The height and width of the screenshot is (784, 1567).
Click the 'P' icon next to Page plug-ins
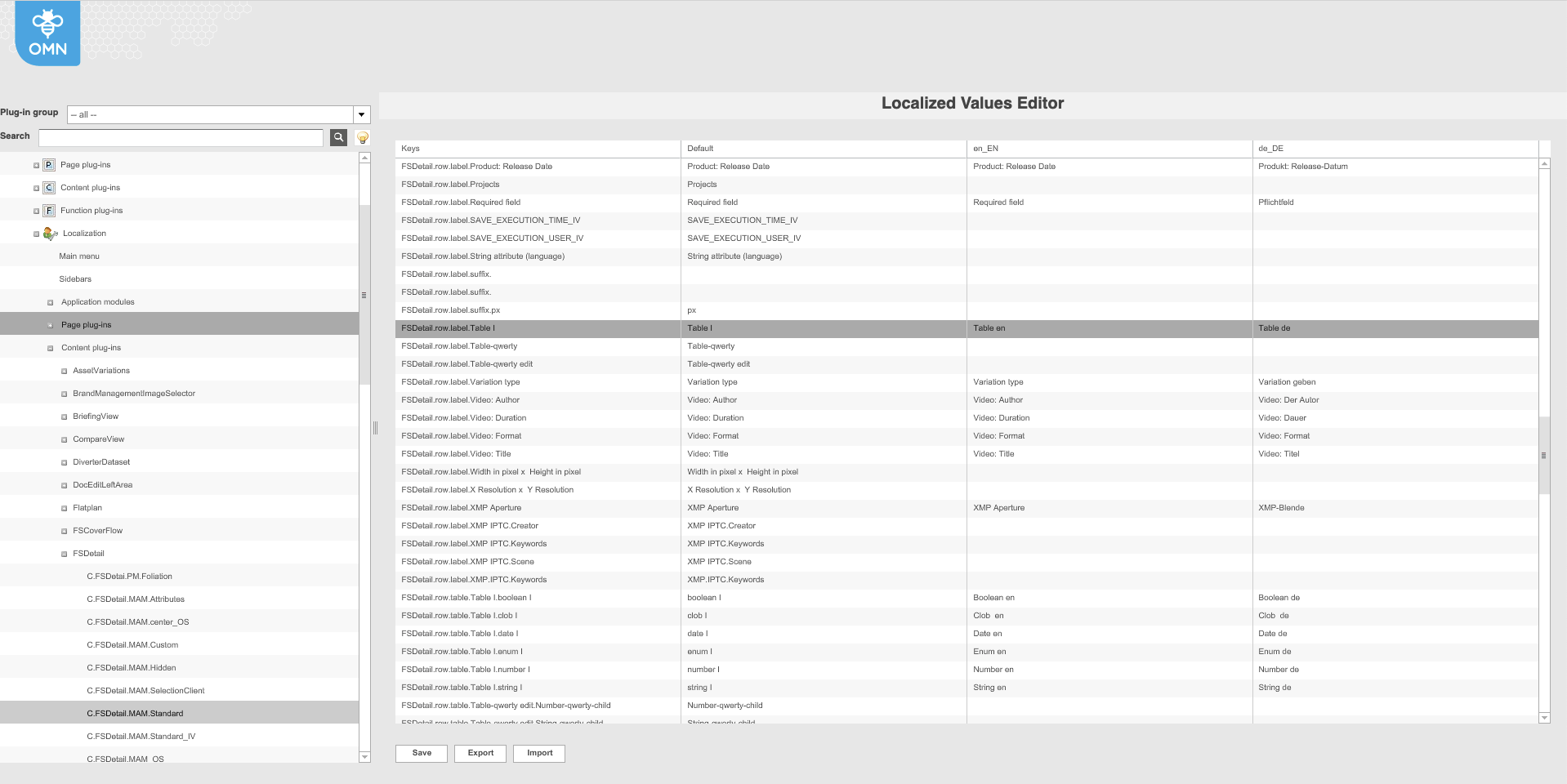tap(48, 164)
